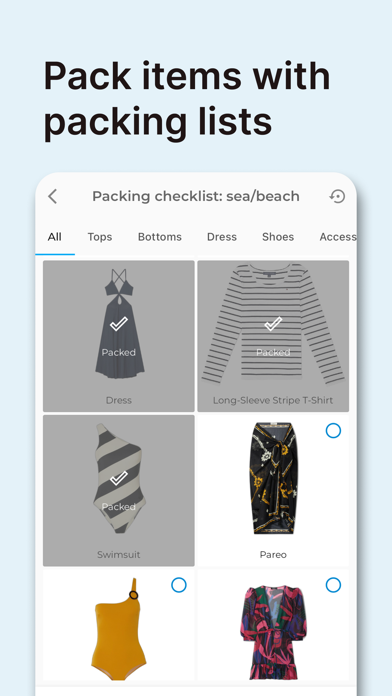Switch to the All tab
Image resolution: width=392 pixels, height=696 pixels.
[x=55, y=237]
